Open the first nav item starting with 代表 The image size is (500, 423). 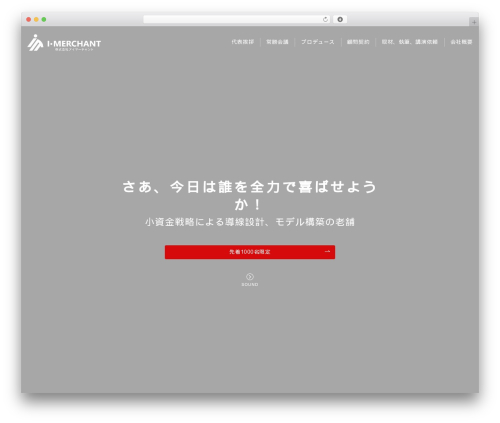243,42
